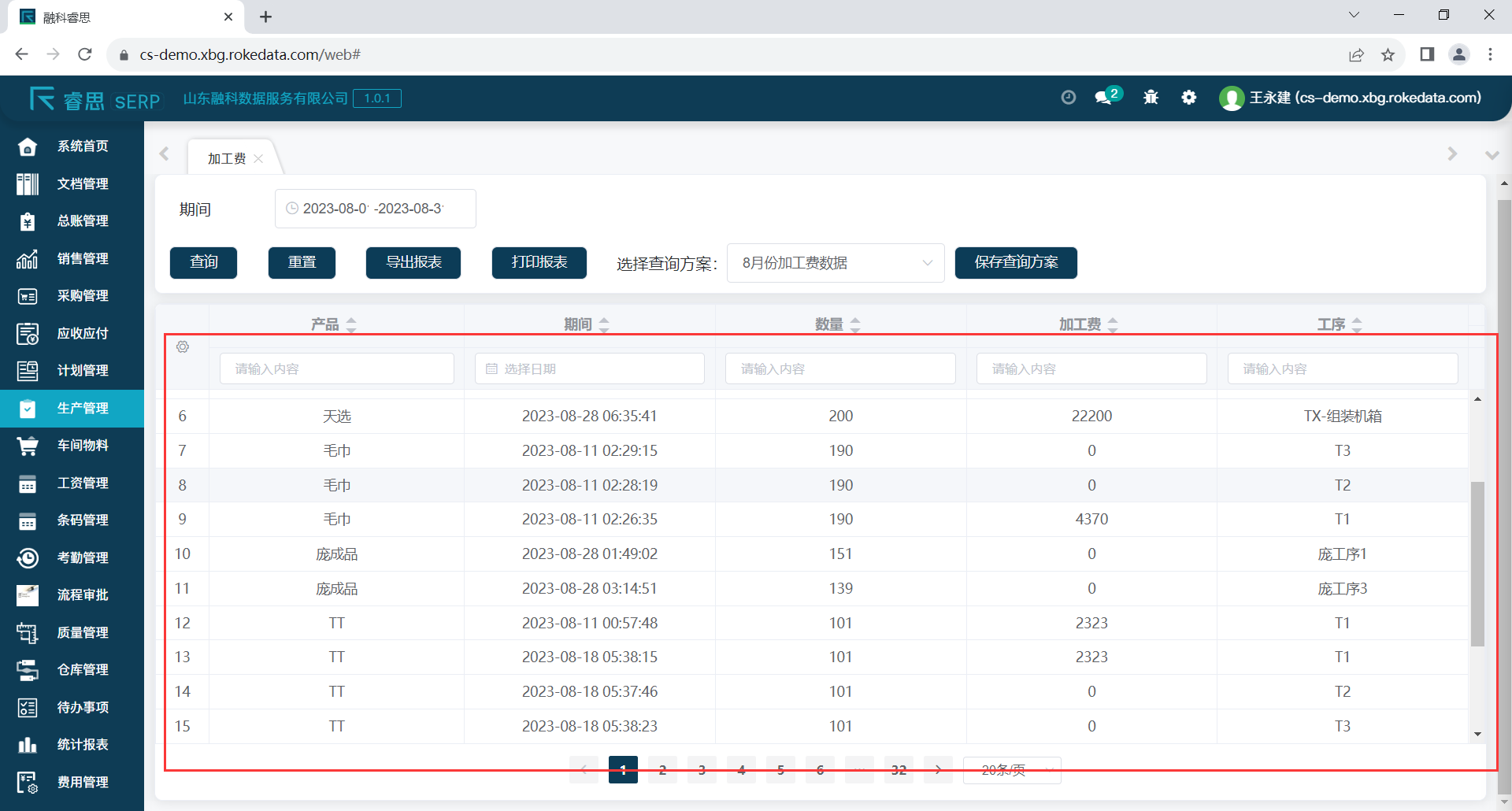Bookmark this page with the star icon
The image size is (1512, 811).
tap(1388, 54)
